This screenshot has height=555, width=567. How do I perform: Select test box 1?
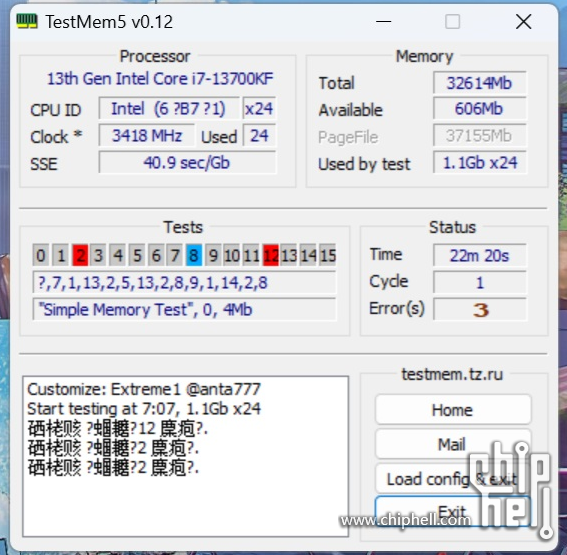[x=60, y=255]
